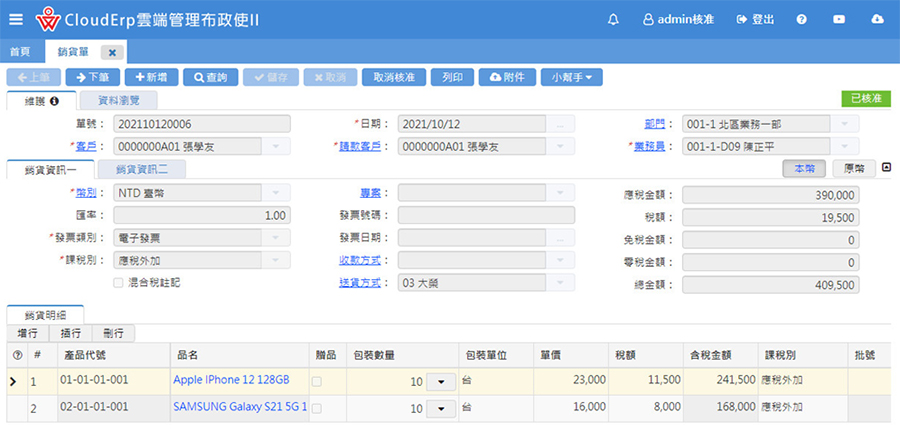Expand the 小幫手 dropdown menu
The width and height of the screenshot is (900, 431).
[572, 77]
